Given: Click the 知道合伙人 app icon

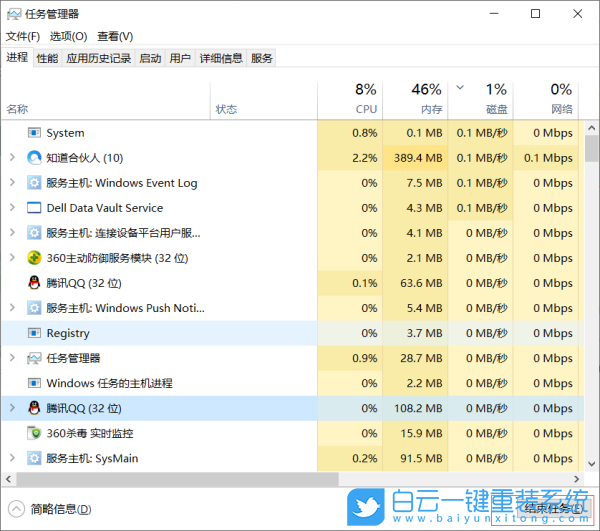Looking at the screenshot, I should 34,158.
